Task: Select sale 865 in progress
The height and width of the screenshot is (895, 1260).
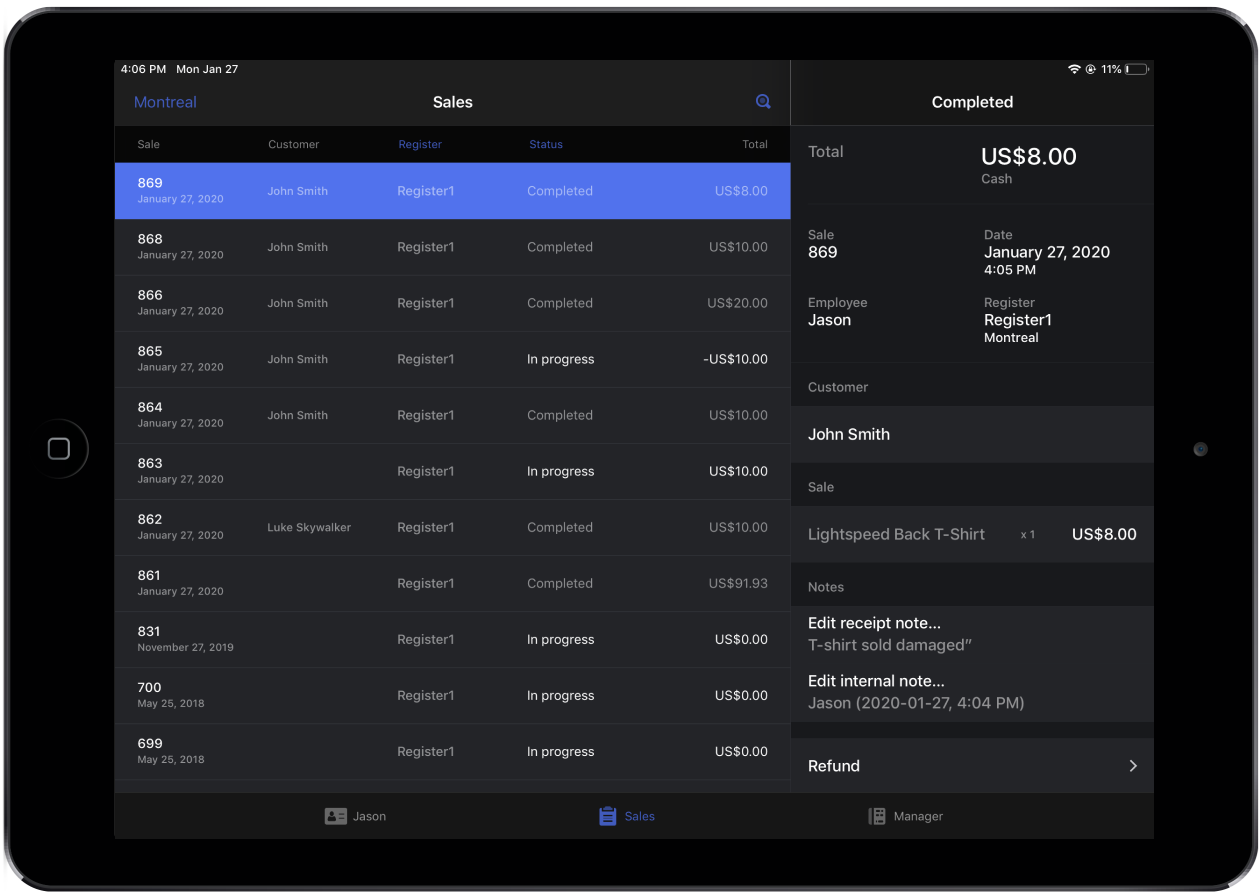Action: (452, 359)
